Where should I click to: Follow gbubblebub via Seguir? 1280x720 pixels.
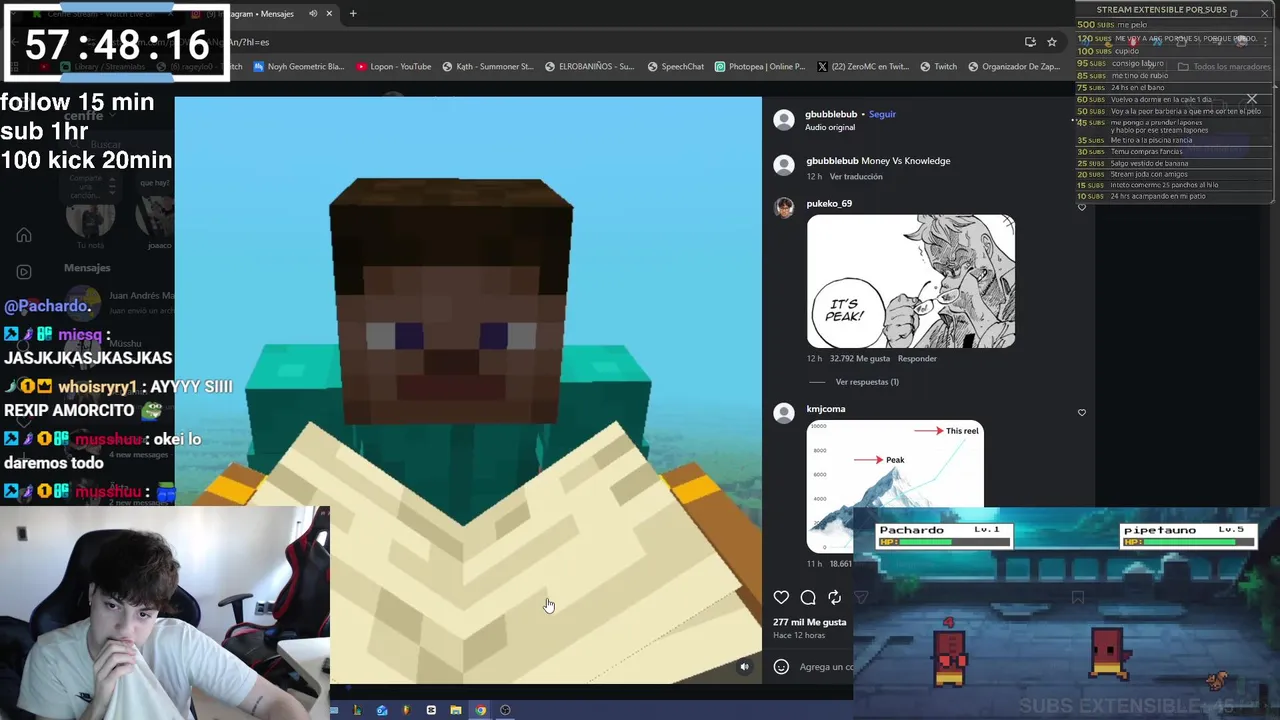point(882,114)
